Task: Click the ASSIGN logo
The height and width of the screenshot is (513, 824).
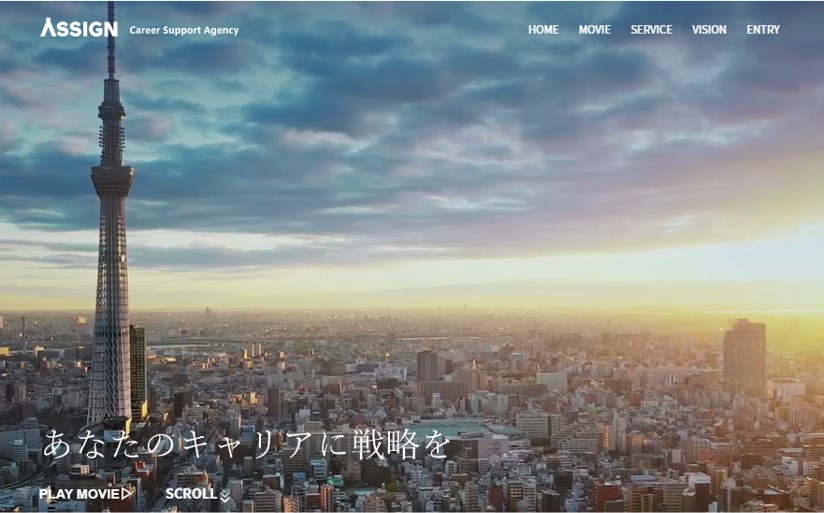Action: pyautogui.click(x=79, y=28)
